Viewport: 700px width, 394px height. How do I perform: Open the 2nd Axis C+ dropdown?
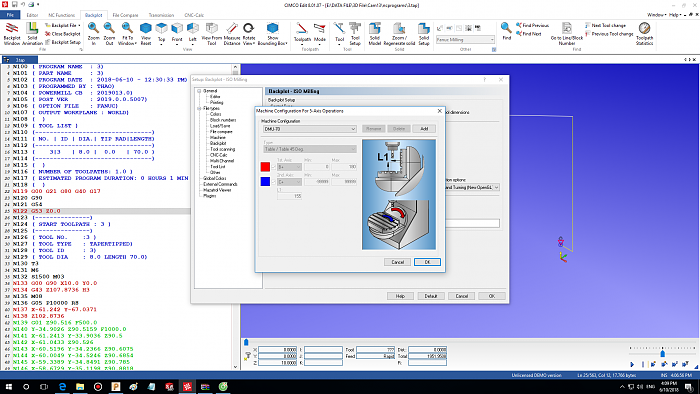coord(289,182)
